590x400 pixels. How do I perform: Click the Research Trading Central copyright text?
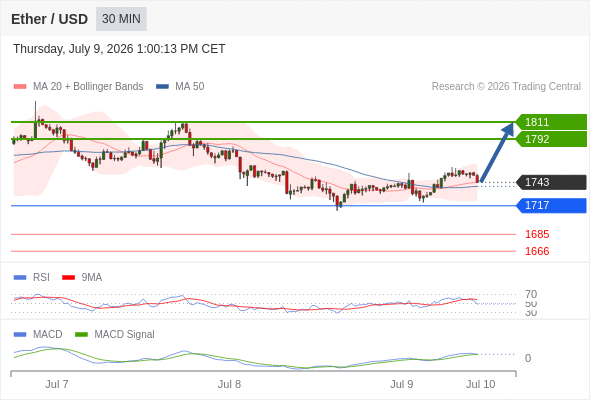506,87
